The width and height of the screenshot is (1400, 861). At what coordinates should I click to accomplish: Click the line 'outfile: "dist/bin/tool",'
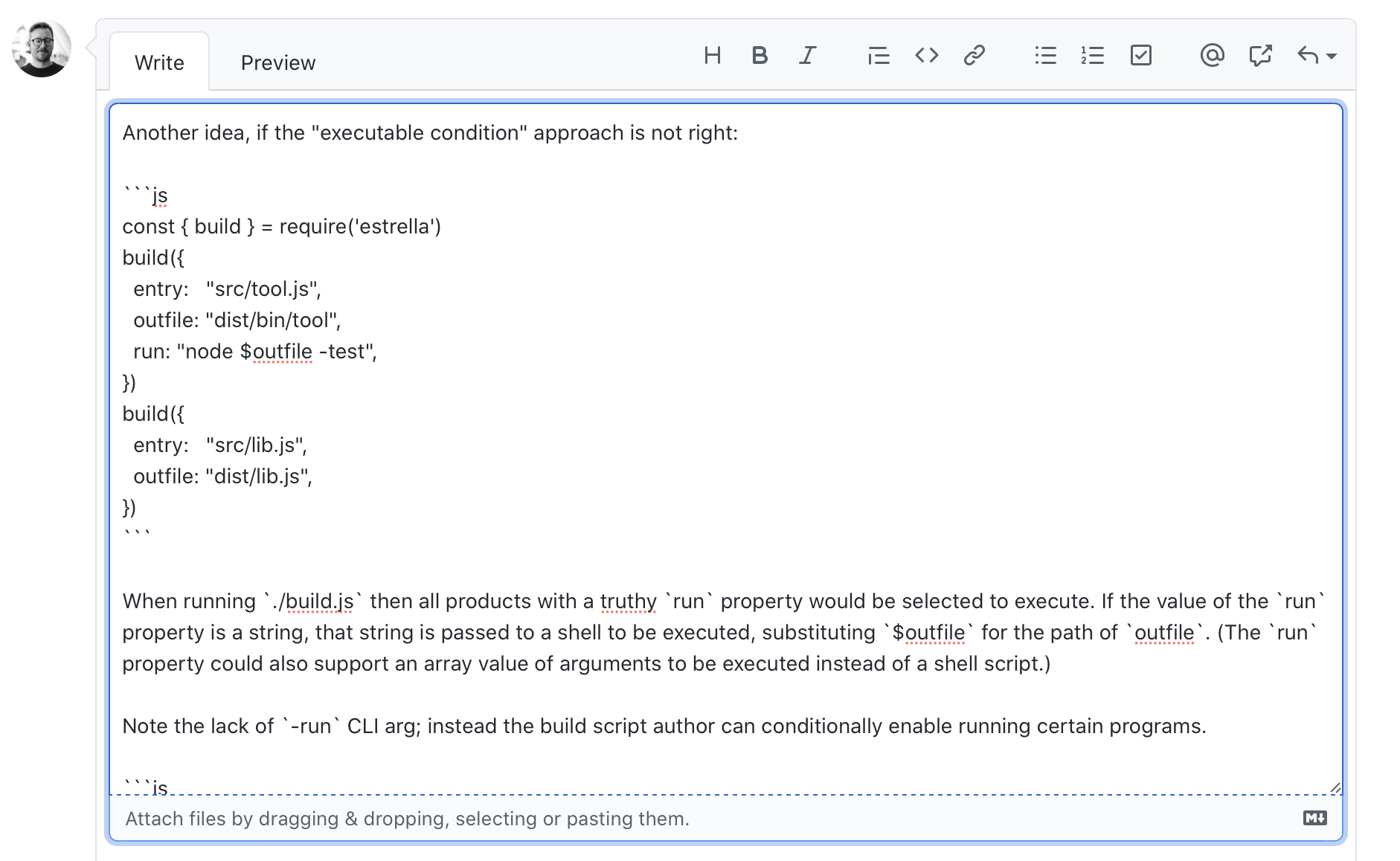pos(237,320)
